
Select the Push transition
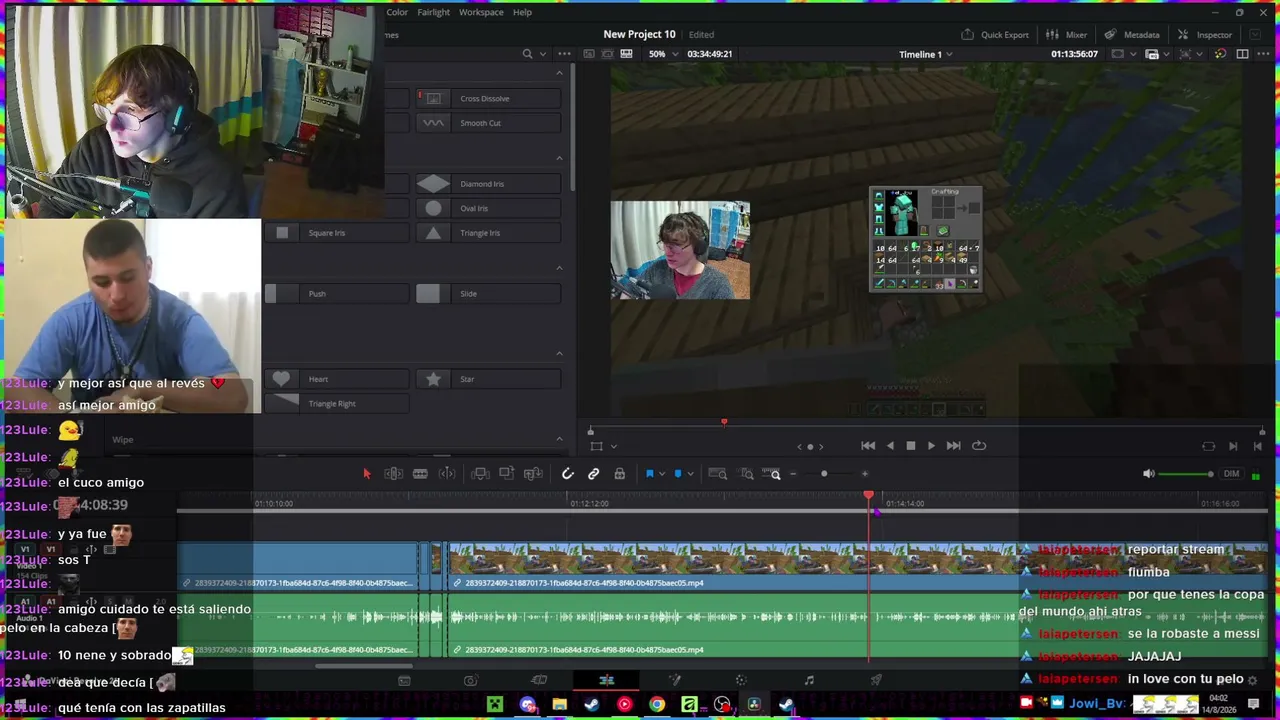337,294
